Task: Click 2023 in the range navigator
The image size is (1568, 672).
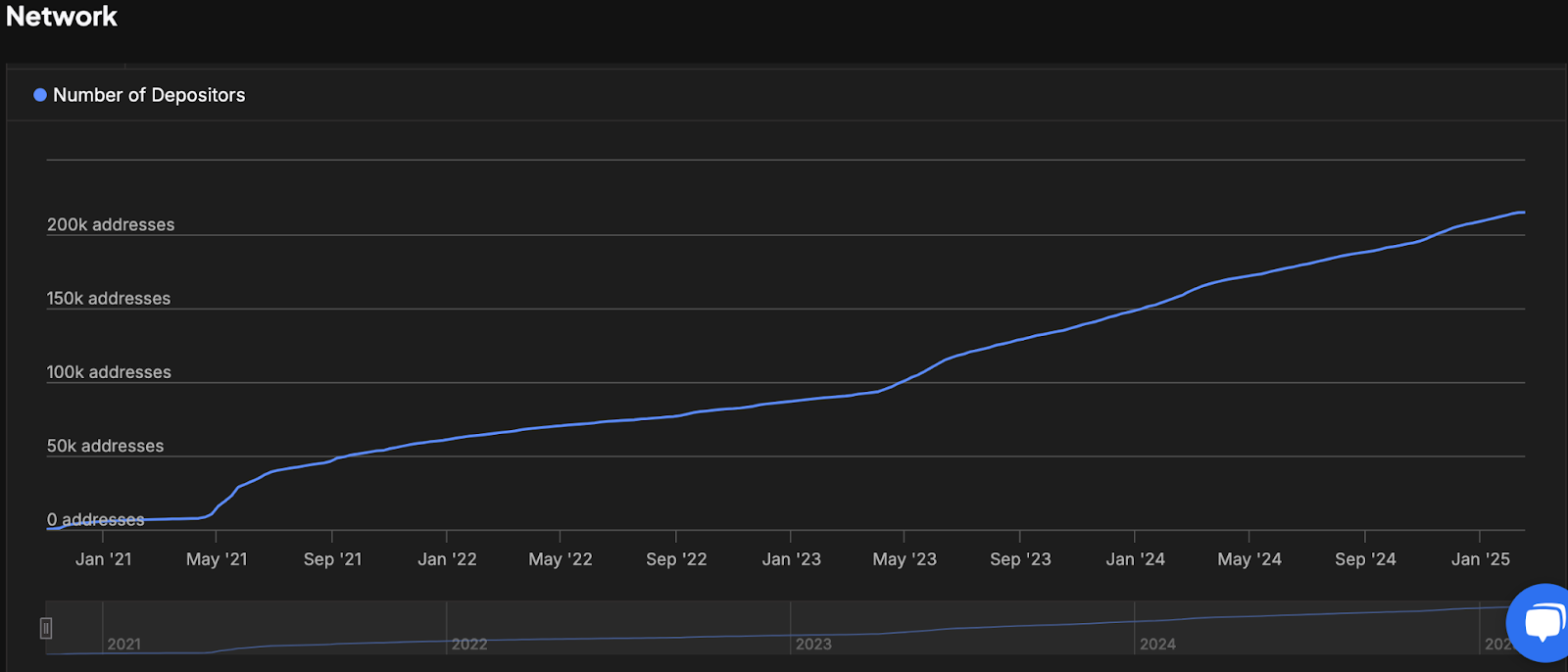Action: coord(813,645)
